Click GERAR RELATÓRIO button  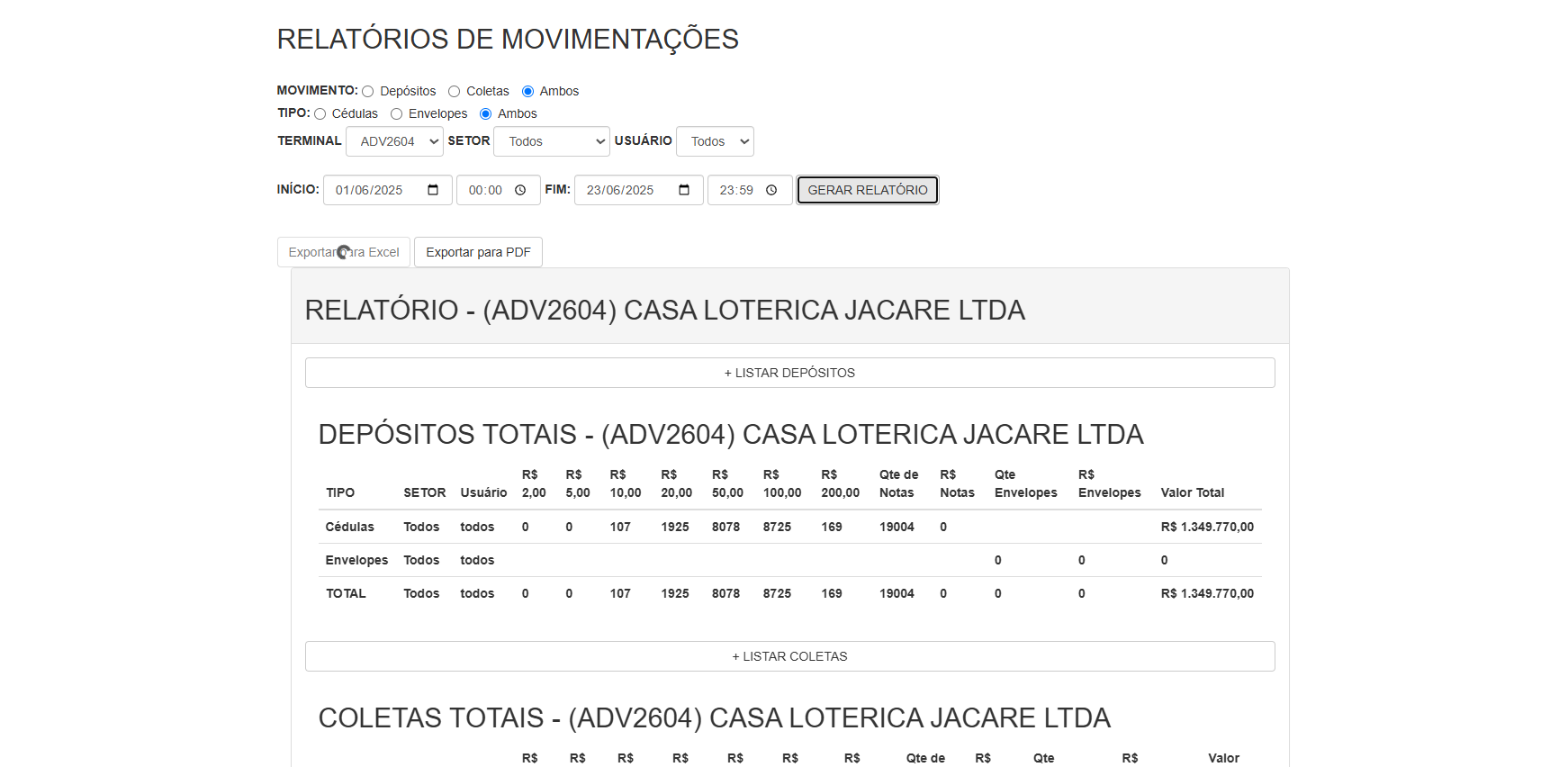pos(867,190)
